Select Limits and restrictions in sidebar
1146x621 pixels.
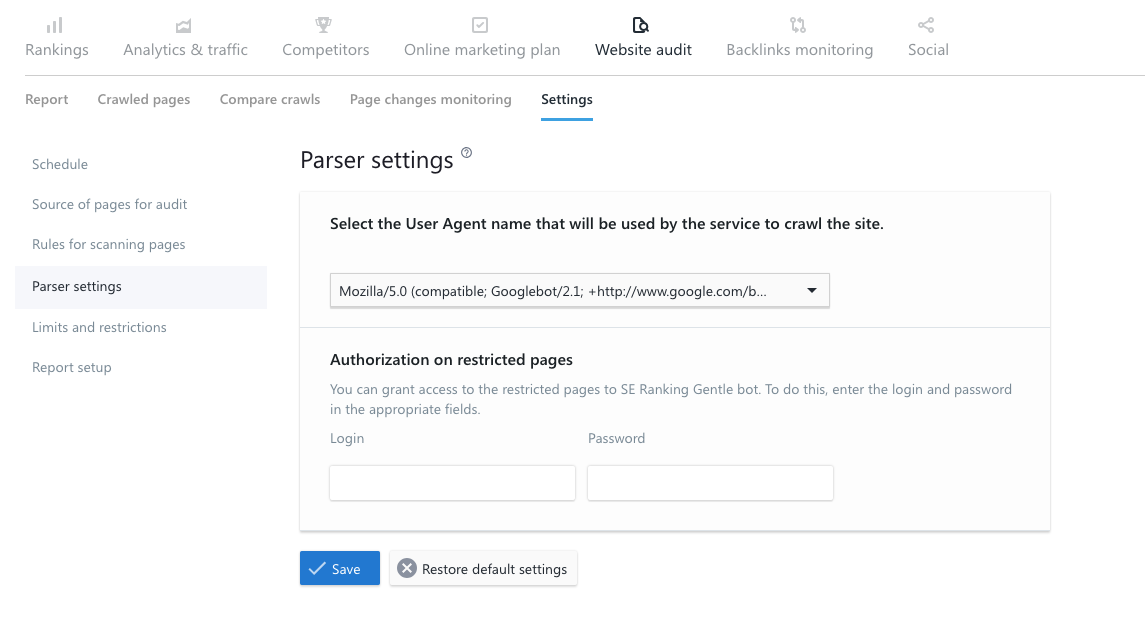coord(99,327)
